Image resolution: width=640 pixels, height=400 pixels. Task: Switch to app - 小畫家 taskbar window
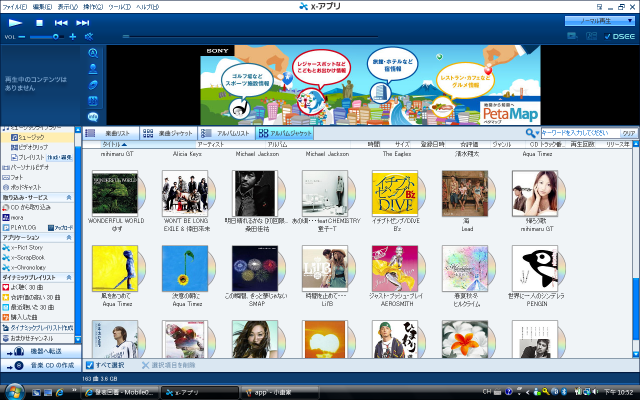(279, 393)
